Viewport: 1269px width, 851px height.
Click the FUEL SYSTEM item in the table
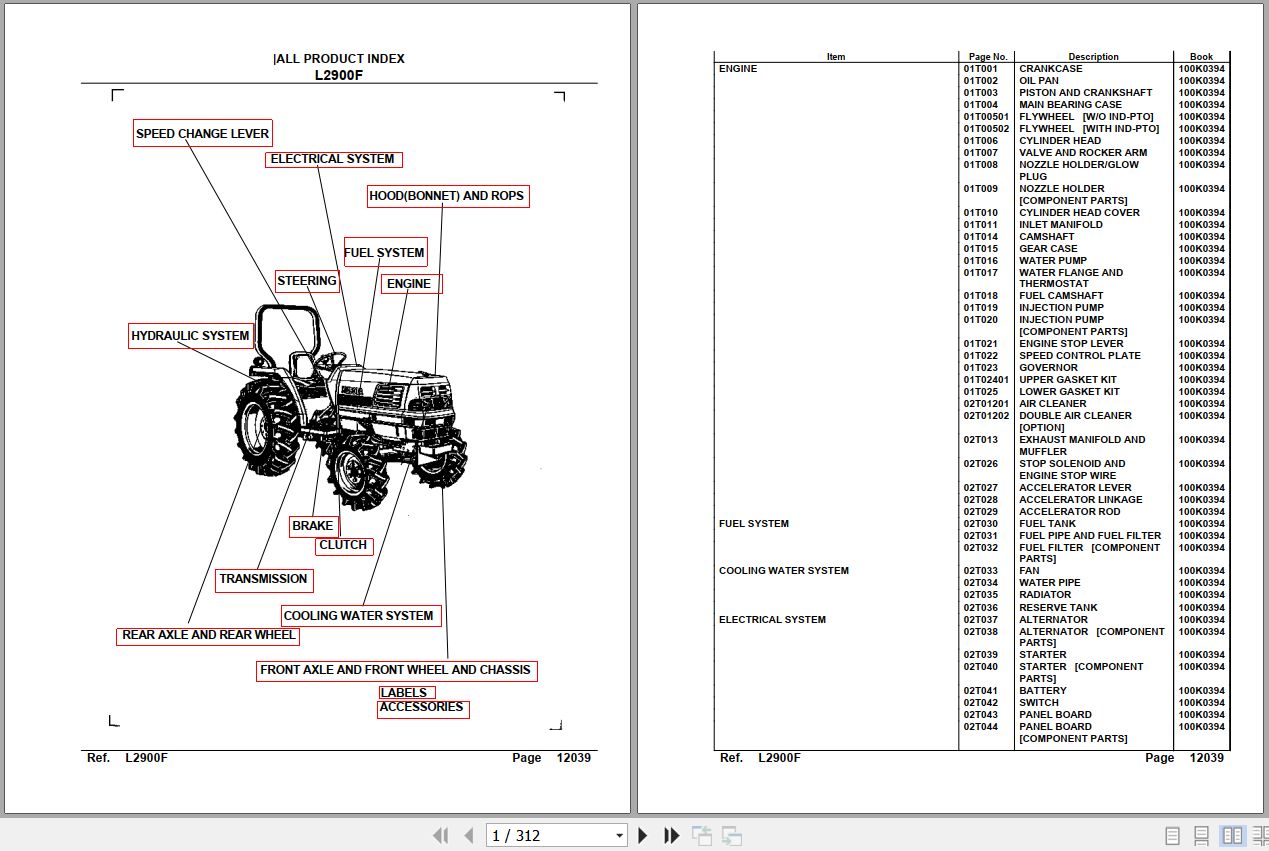(x=754, y=524)
